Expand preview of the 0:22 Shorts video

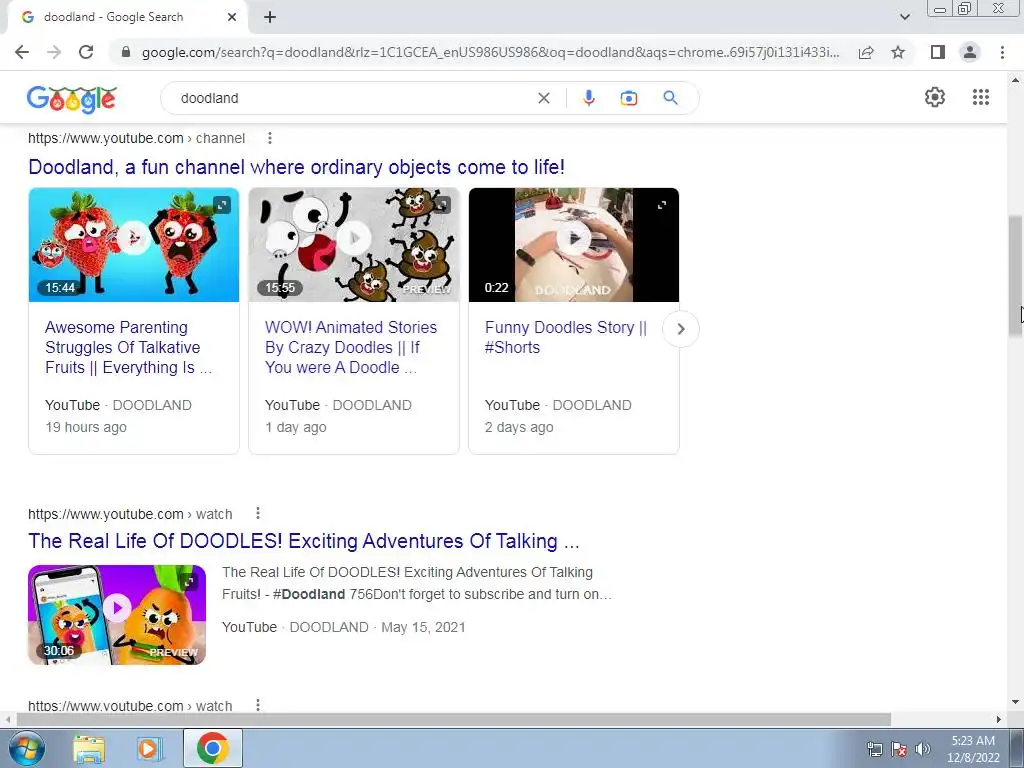click(662, 205)
